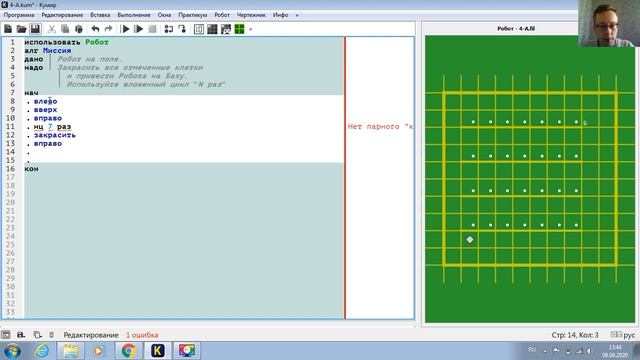The image size is (640, 360).
Task: Click the green grid Robot toolbar icon
Action: pos(240,29)
